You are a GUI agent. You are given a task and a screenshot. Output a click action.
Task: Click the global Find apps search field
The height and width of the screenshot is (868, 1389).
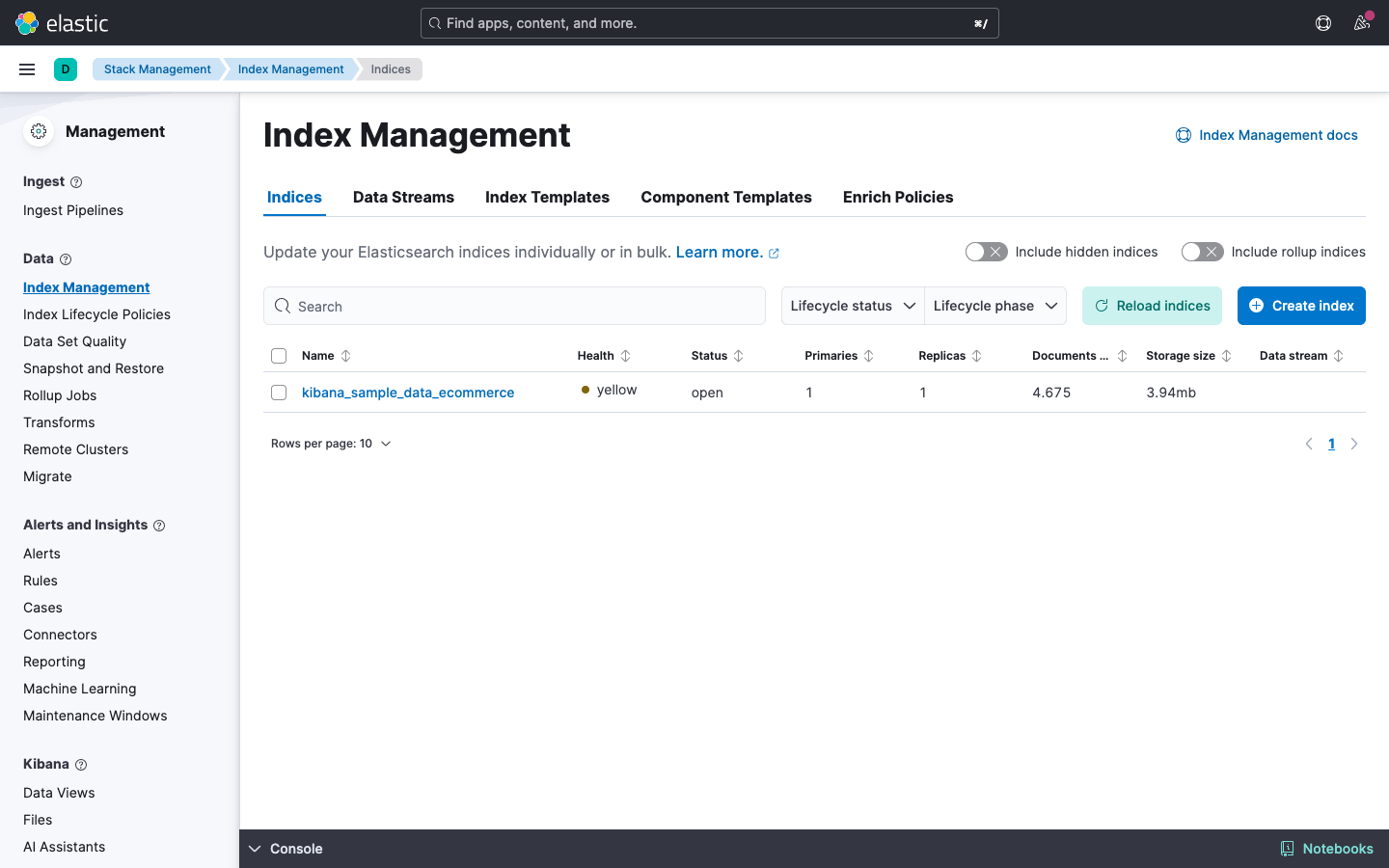click(x=709, y=23)
